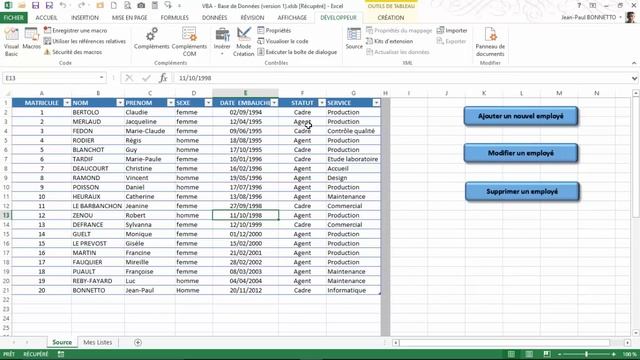Expand the Name Box dropdown
640x360 pixels.
pyautogui.click(x=101, y=78)
